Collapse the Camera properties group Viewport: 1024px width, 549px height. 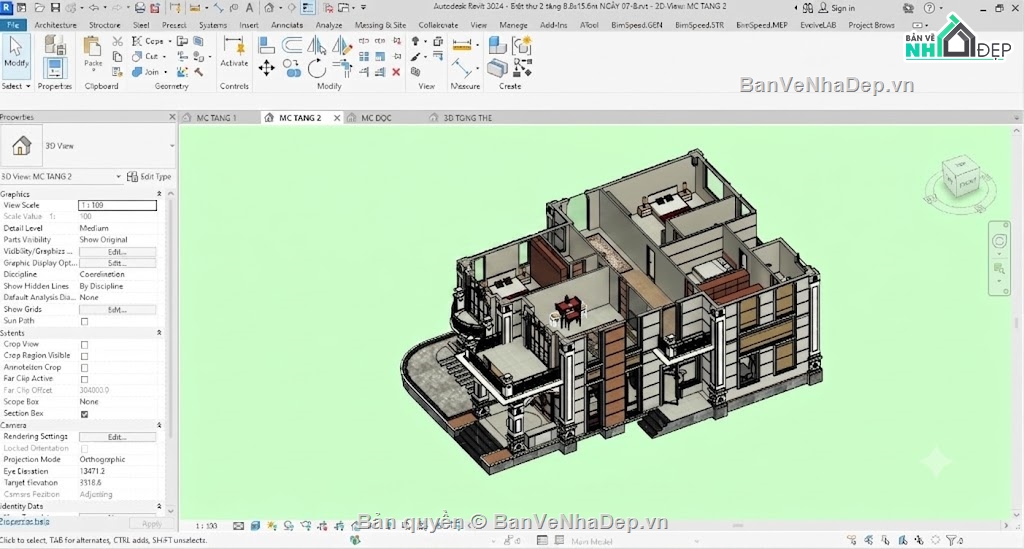click(x=159, y=425)
